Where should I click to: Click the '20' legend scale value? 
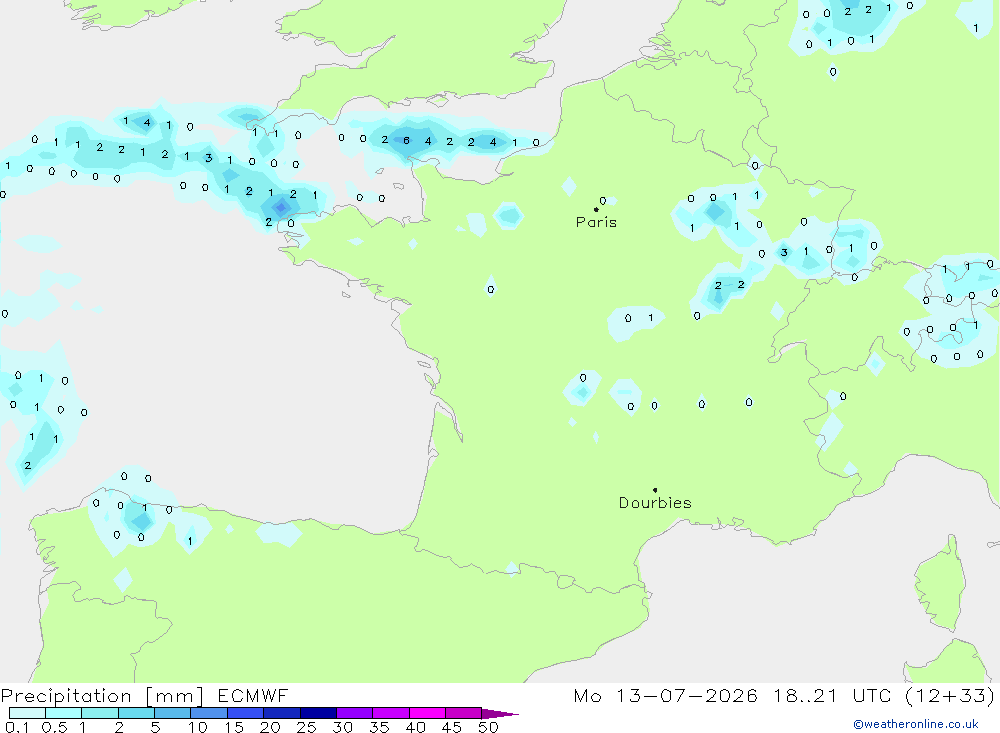coord(270,727)
